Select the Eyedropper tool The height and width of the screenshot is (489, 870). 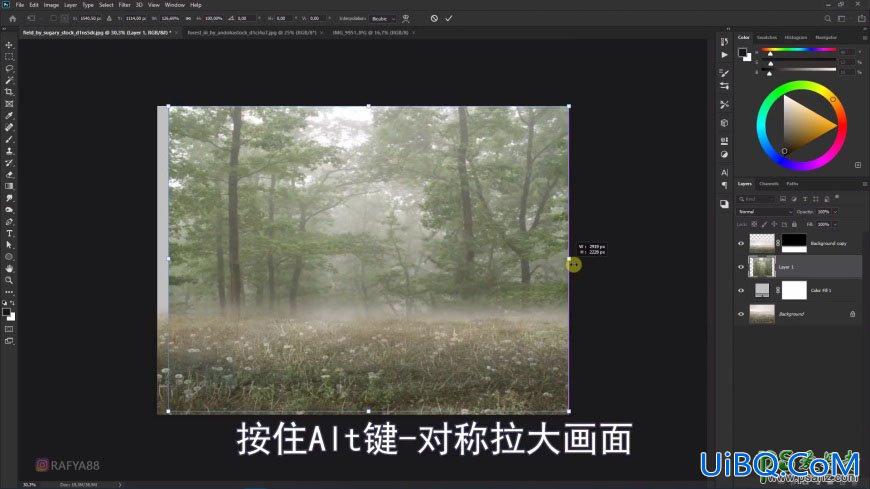[x=9, y=115]
